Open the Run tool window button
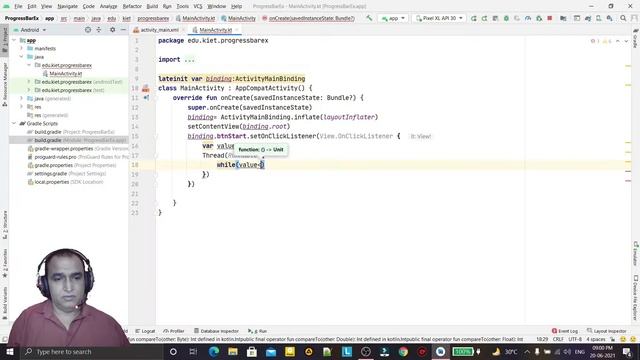The image size is (640, 360). 258,331
